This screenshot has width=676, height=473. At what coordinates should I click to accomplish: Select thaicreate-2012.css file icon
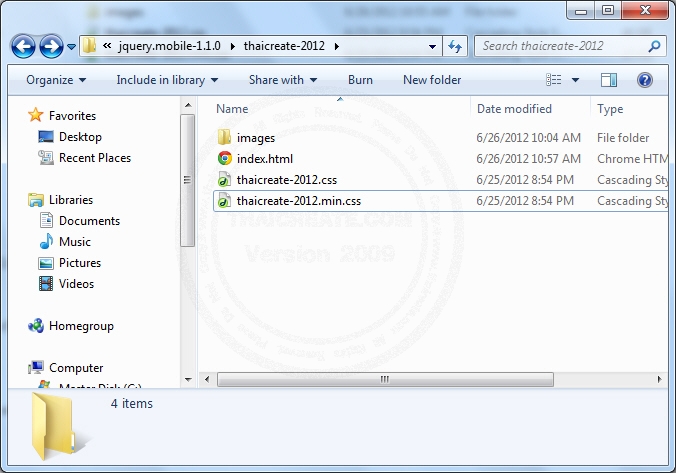point(223,180)
